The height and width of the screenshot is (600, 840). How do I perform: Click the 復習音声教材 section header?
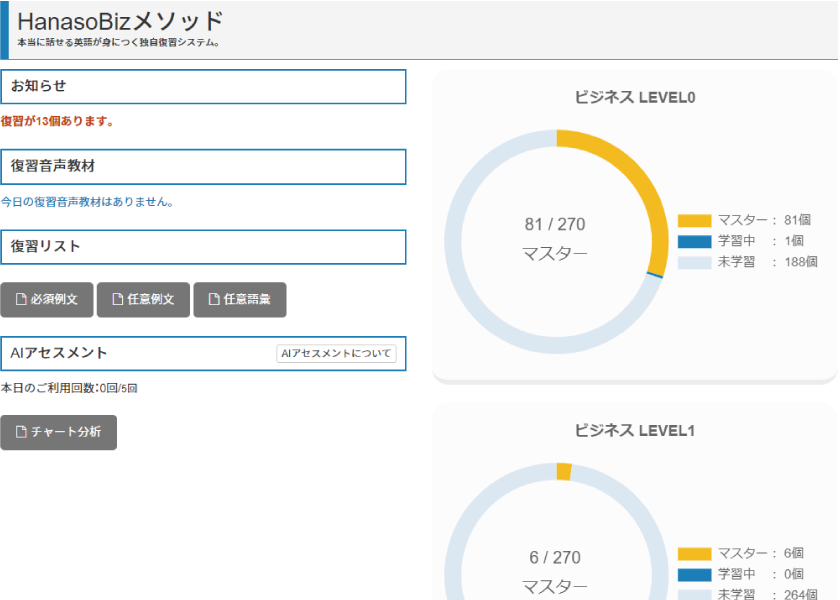click(x=203, y=167)
